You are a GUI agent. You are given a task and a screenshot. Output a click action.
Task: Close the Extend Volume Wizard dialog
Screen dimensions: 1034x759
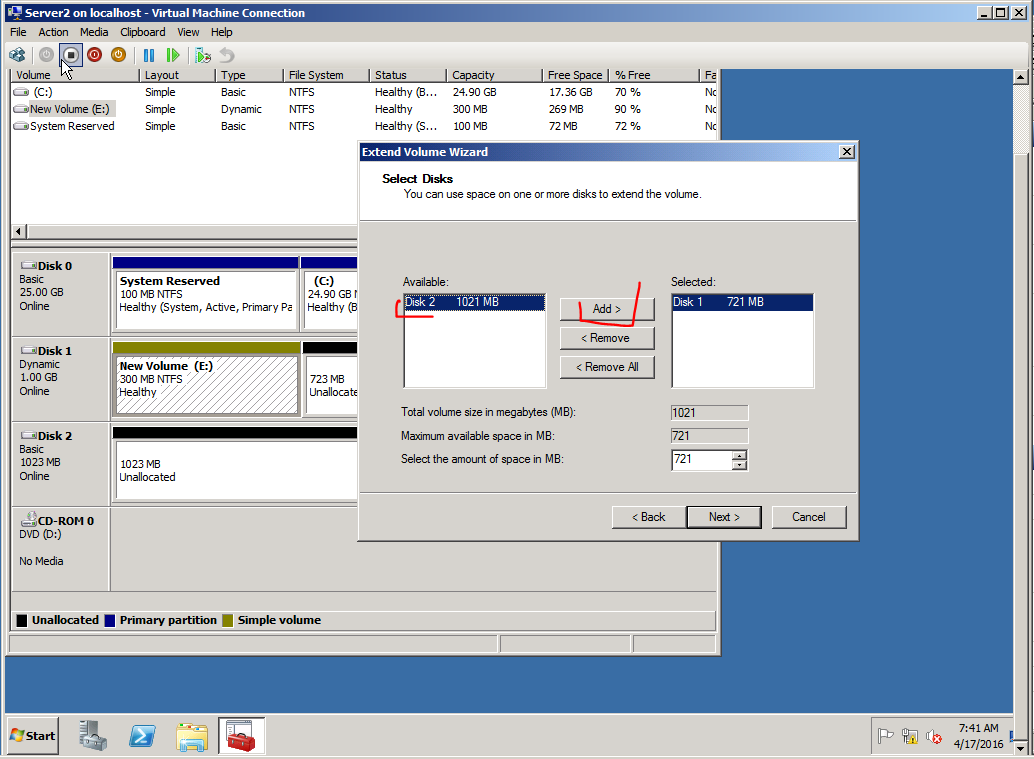pos(847,152)
